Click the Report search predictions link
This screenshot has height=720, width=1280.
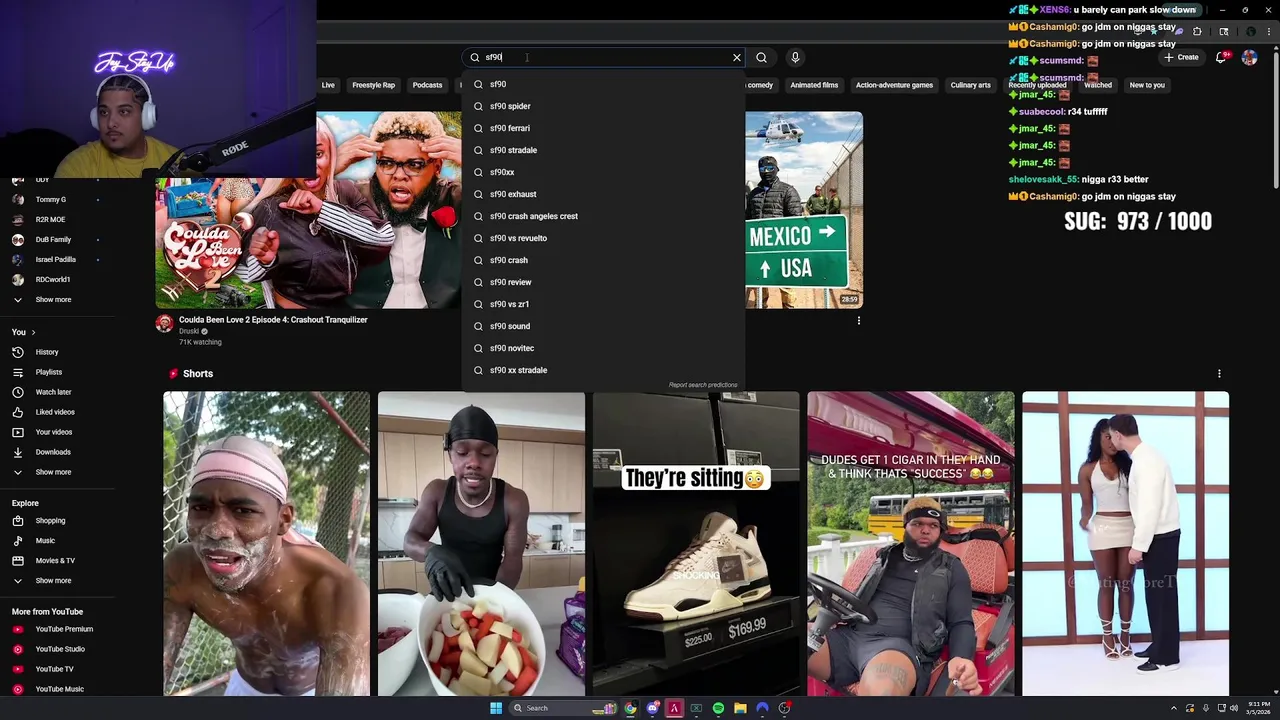tap(703, 385)
